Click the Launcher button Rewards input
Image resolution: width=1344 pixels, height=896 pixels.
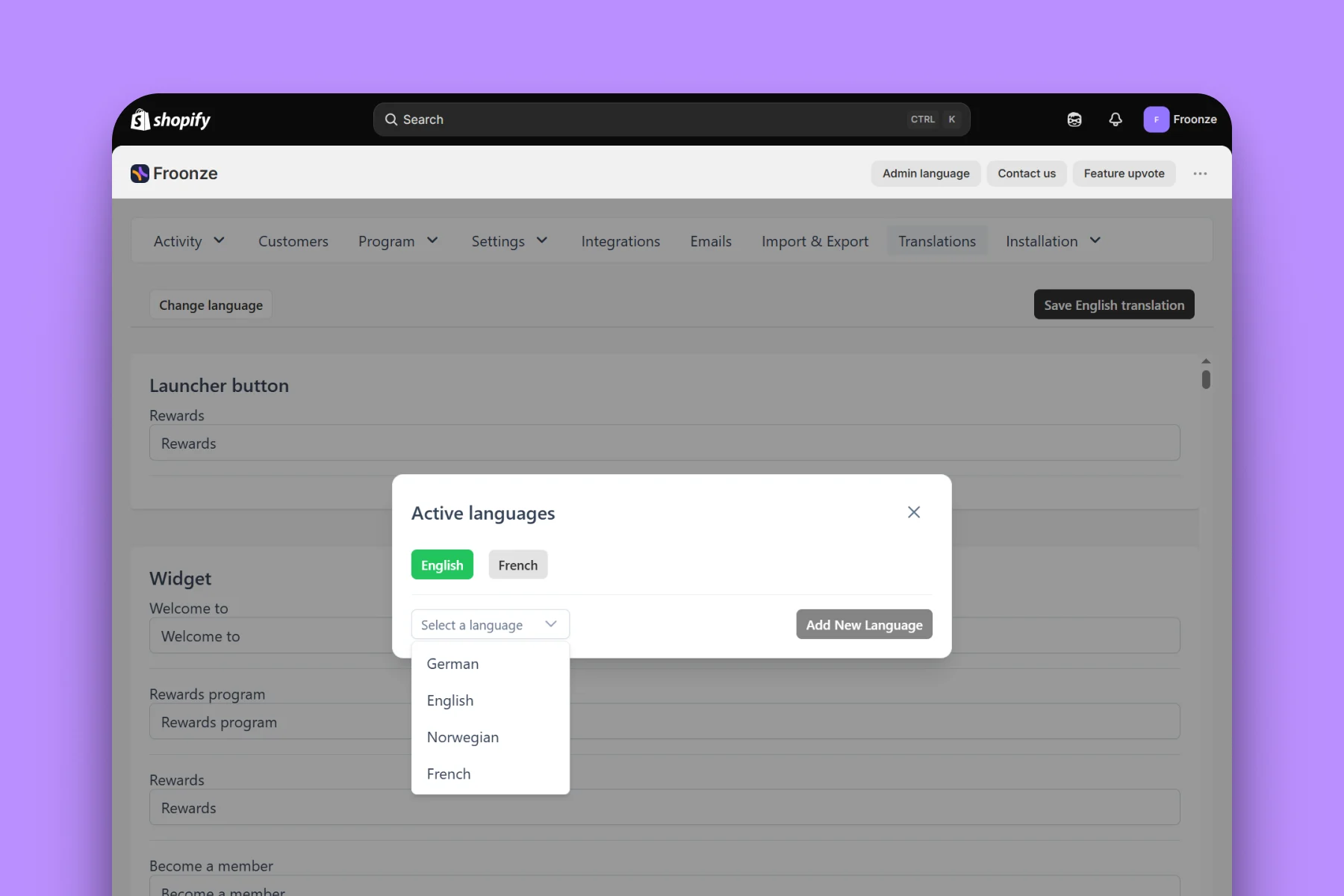[665, 443]
